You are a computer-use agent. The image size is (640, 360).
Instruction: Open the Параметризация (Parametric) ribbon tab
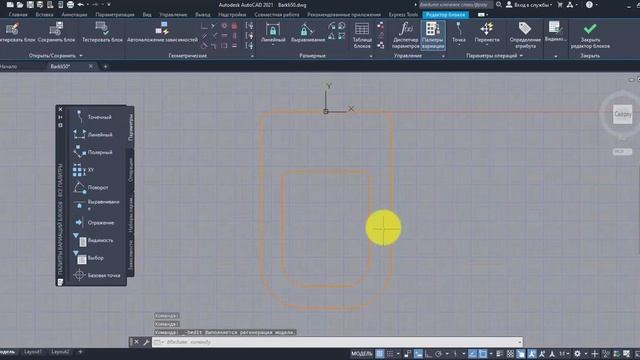click(x=115, y=14)
